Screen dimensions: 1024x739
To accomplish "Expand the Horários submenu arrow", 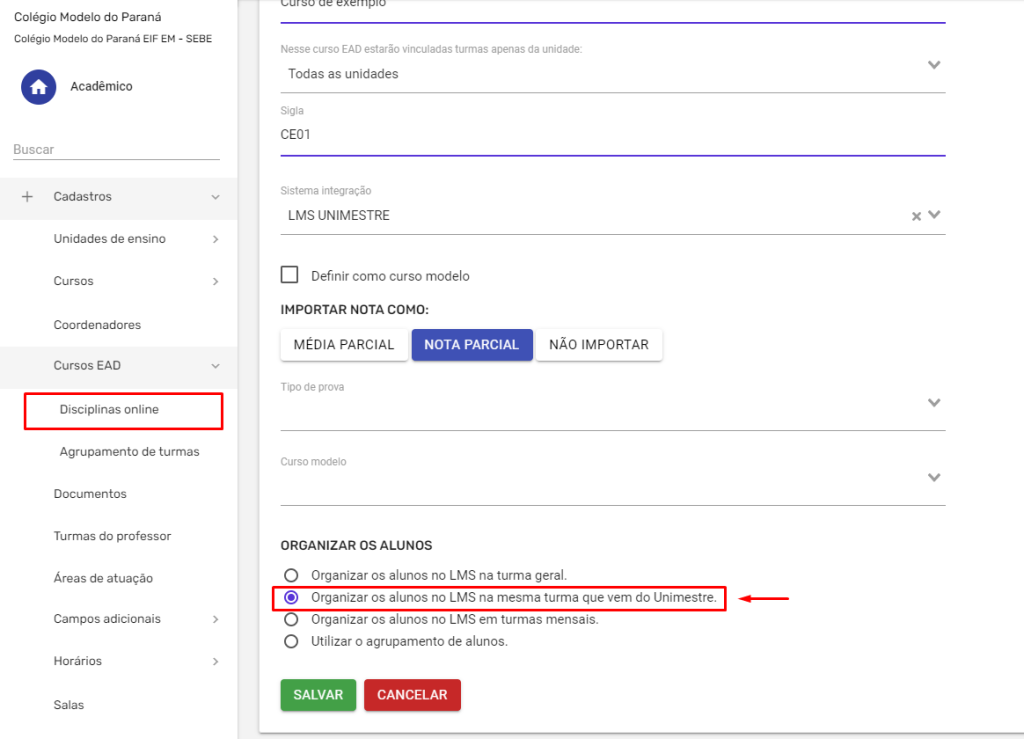I will click(215, 661).
